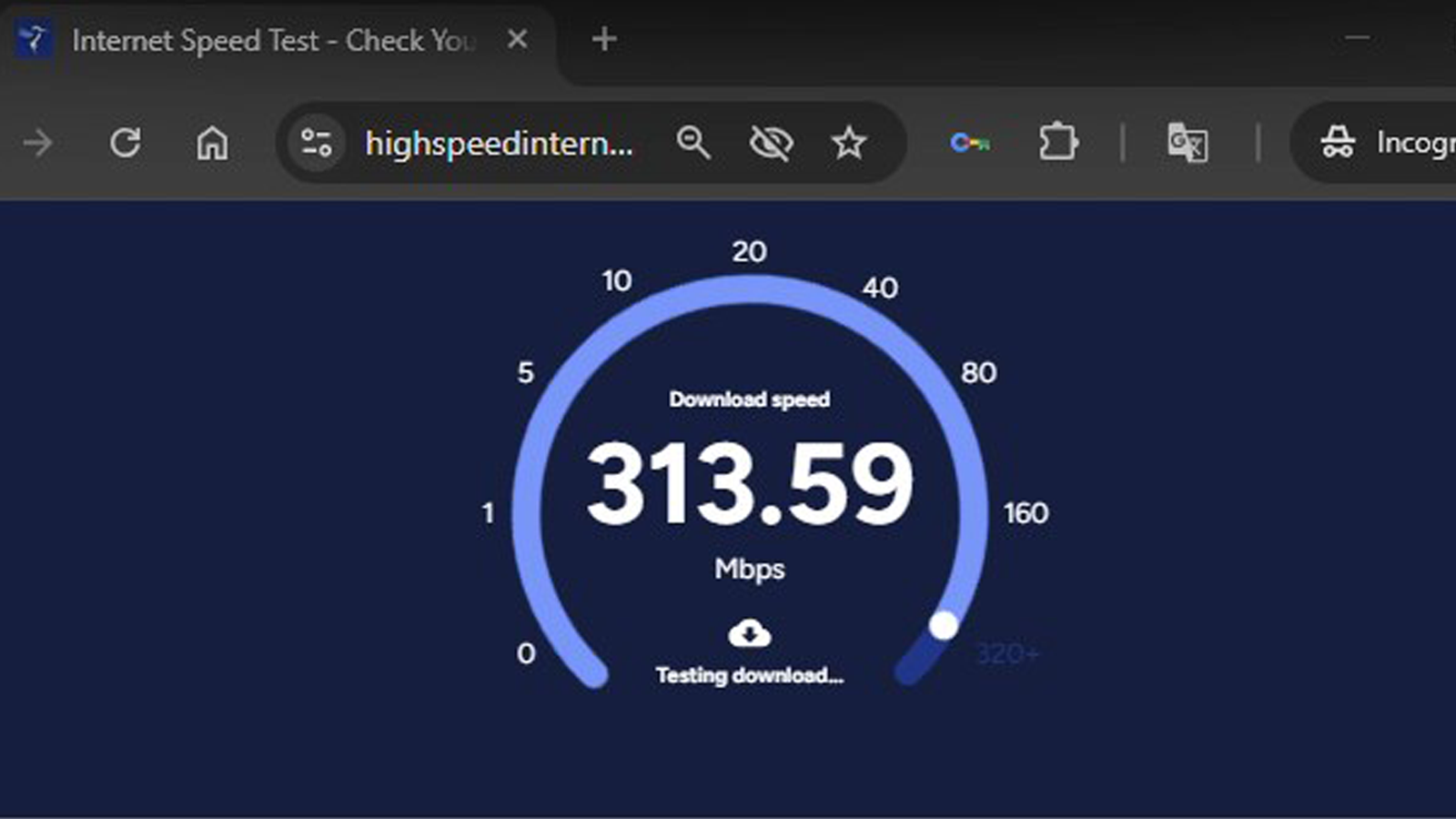Click the 320+ gauge marker
Viewport: 1456px width, 819px height.
(x=1006, y=653)
